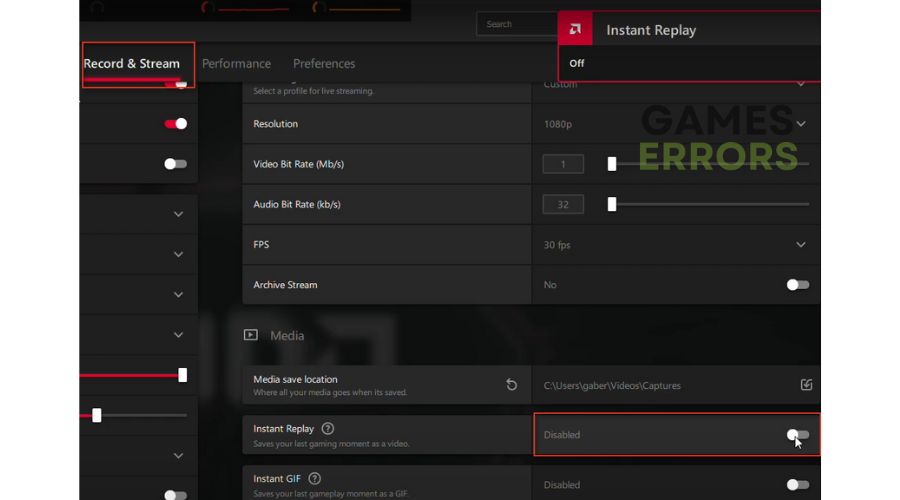The image size is (900, 500).
Task: Click the Audio Bit Rate value box showing 32
Action: [x=563, y=204]
